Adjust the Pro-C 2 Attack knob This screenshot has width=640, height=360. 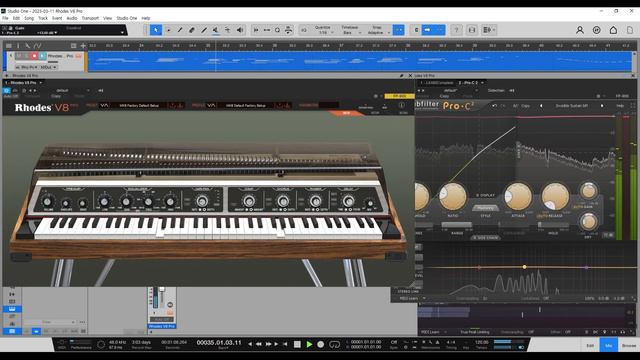518,196
